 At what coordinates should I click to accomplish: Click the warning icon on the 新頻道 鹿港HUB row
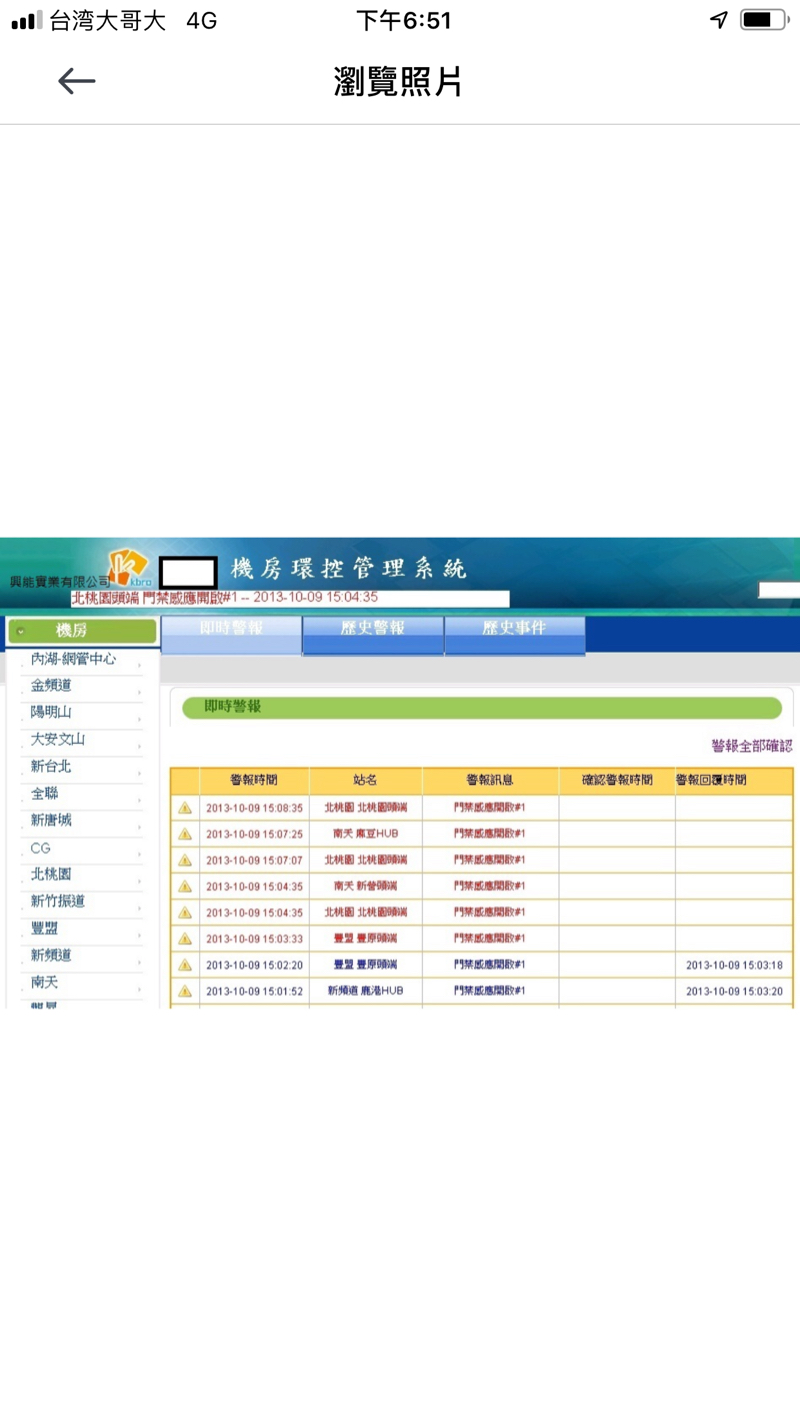tap(185, 990)
